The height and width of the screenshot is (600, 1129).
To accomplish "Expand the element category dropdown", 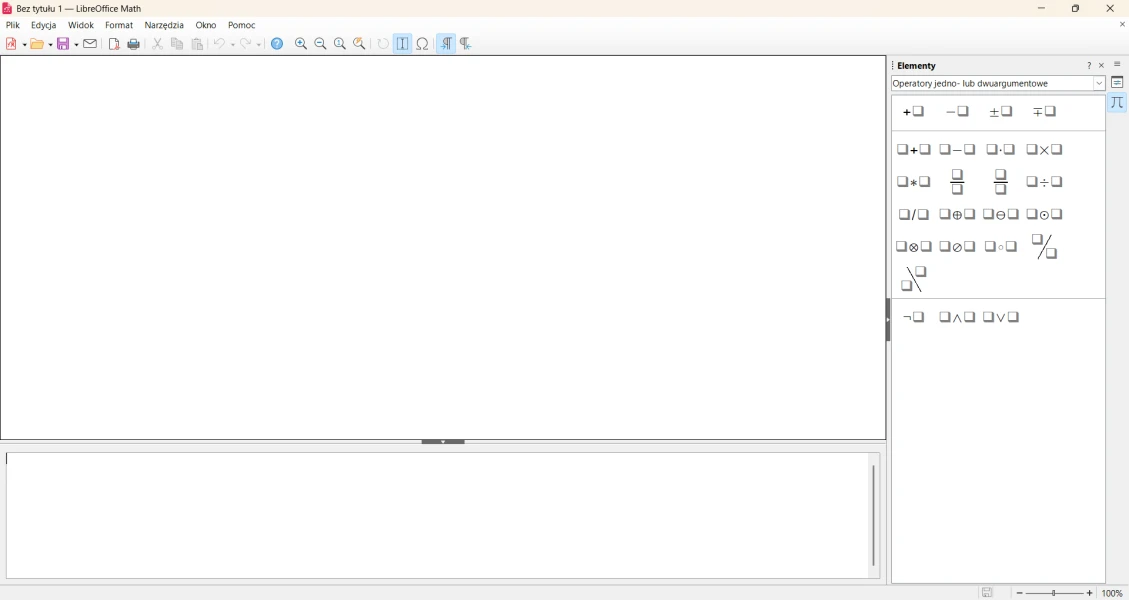I will 1099,84.
